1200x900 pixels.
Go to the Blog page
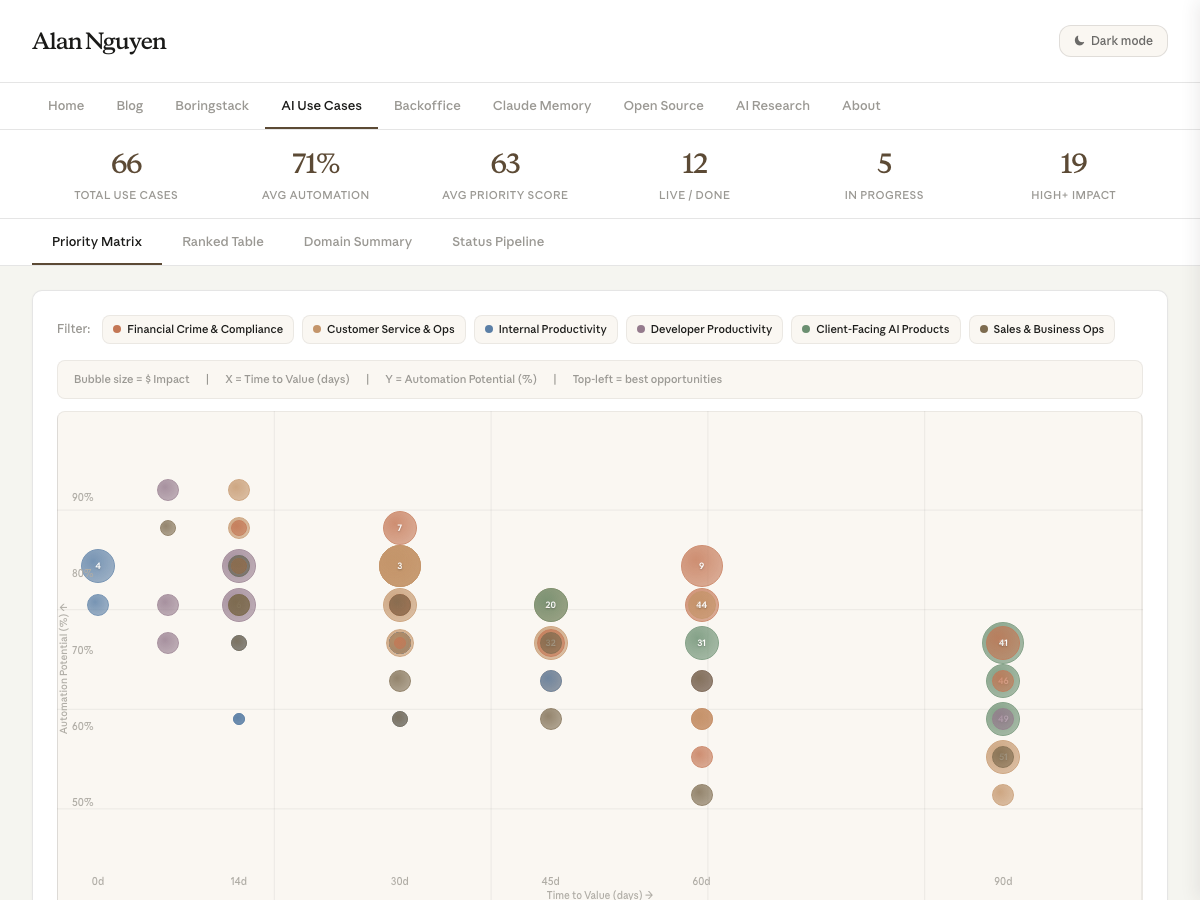130,105
